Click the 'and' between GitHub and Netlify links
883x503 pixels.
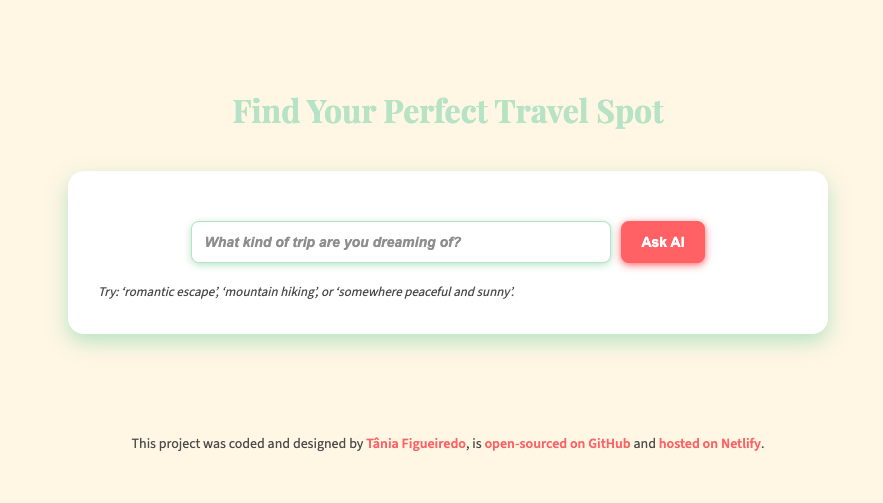(x=645, y=443)
